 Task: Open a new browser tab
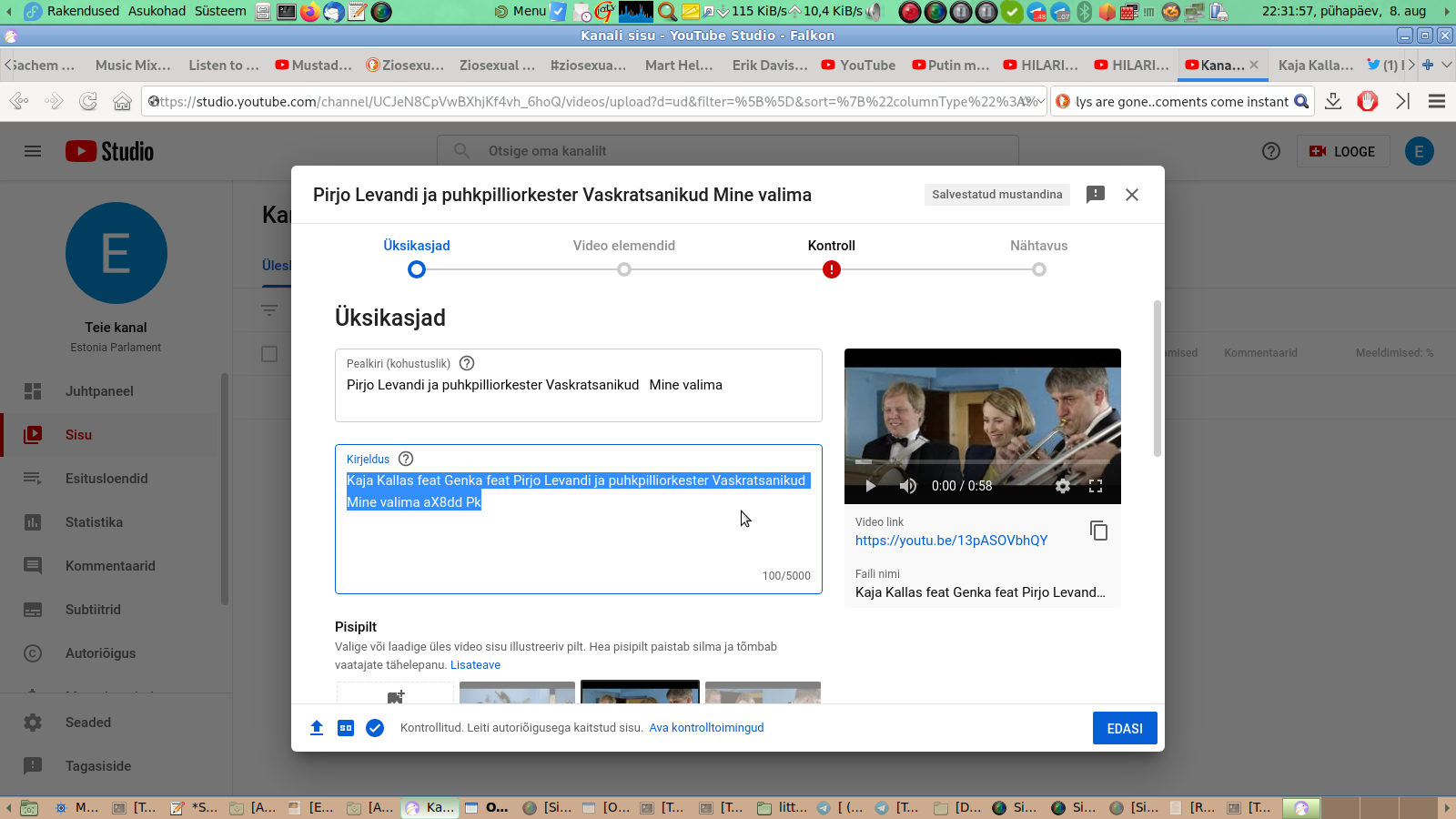tap(1428, 65)
